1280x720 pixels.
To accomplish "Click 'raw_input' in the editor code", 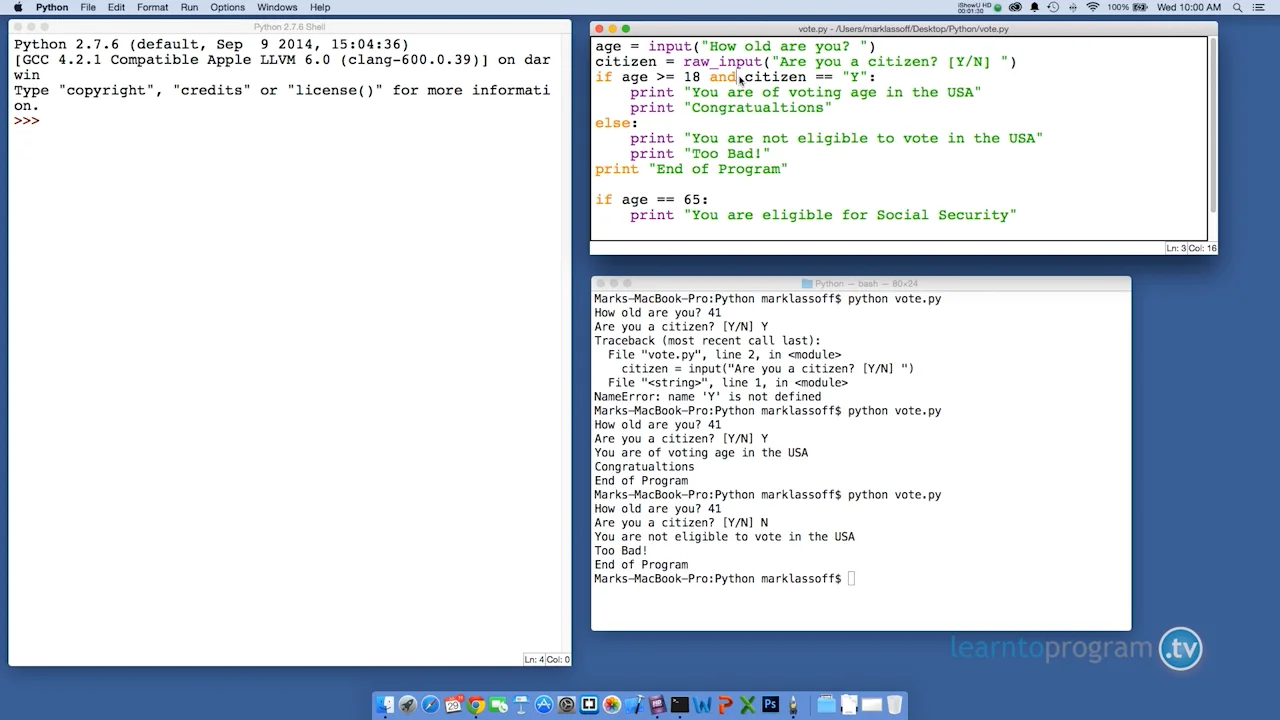I will (x=723, y=62).
